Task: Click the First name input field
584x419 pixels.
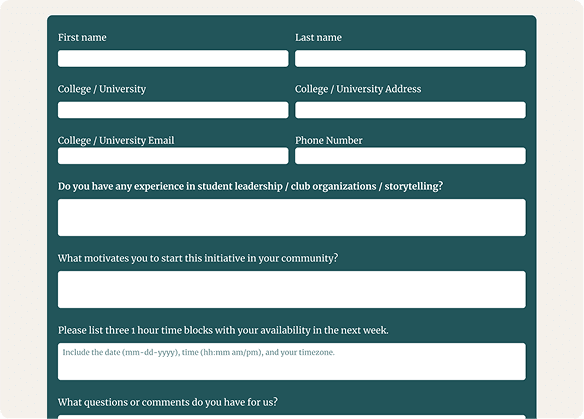Action: pyautogui.click(x=173, y=58)
